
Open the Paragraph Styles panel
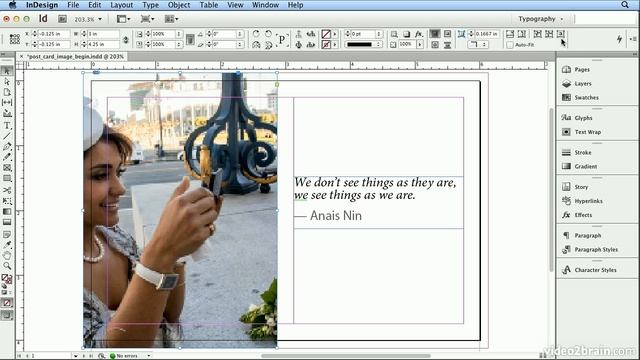[597, 249]
